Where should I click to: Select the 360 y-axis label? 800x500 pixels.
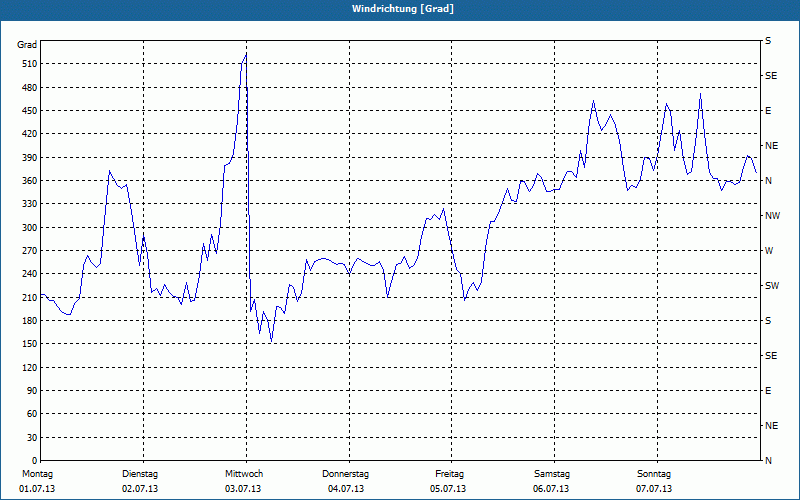29,181
